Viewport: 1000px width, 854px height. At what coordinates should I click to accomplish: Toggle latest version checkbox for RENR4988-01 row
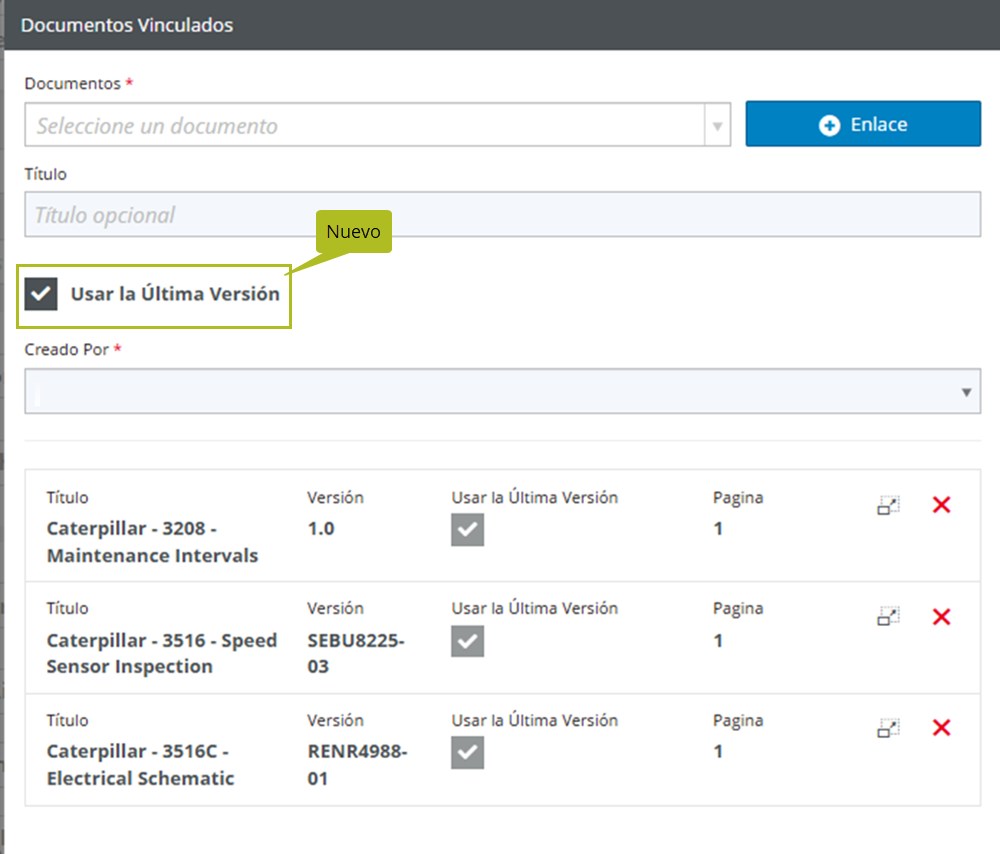click(x=467, y=753)
